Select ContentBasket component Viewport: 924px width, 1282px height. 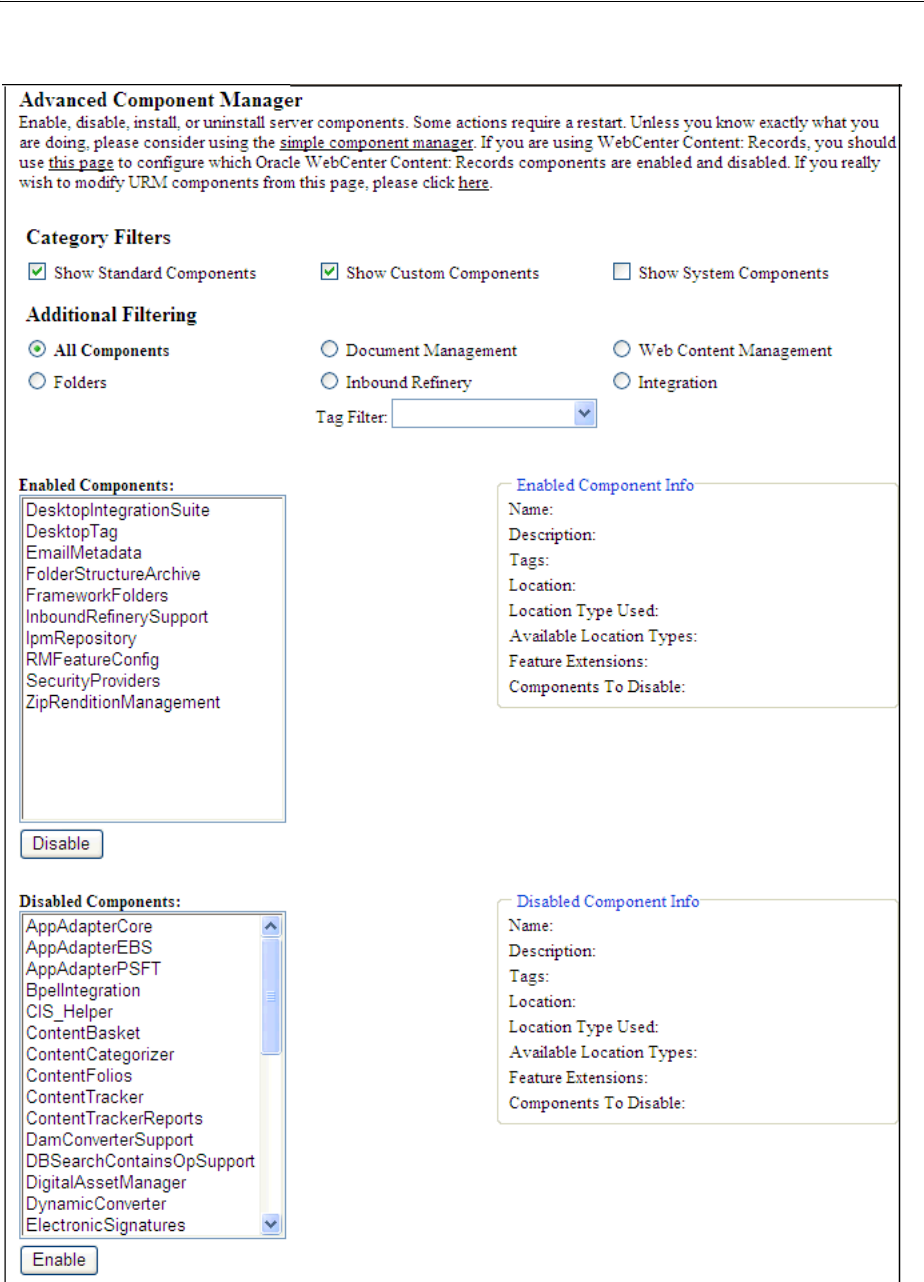(83, 1032)
